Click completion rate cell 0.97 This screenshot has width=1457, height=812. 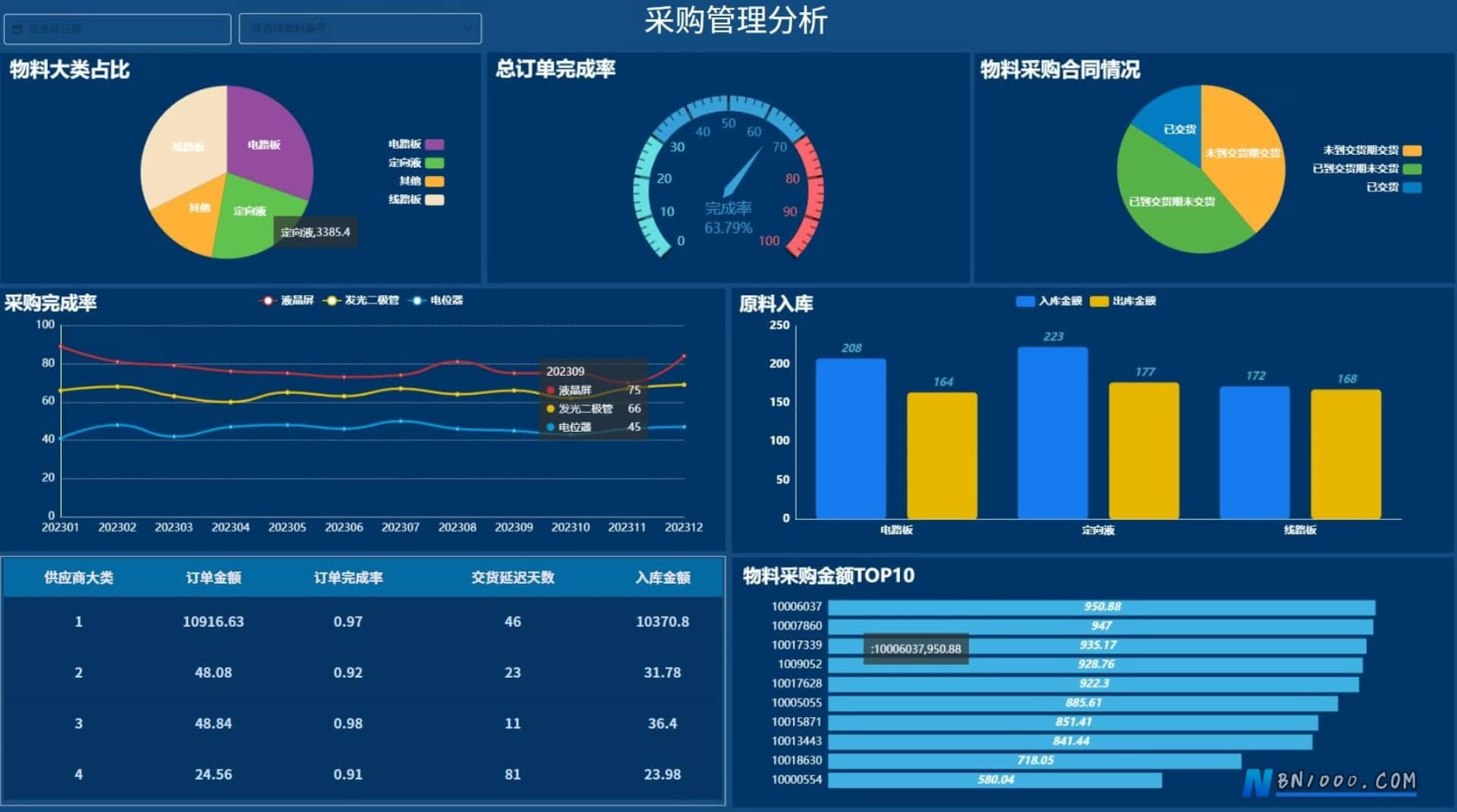click(348, 622)
